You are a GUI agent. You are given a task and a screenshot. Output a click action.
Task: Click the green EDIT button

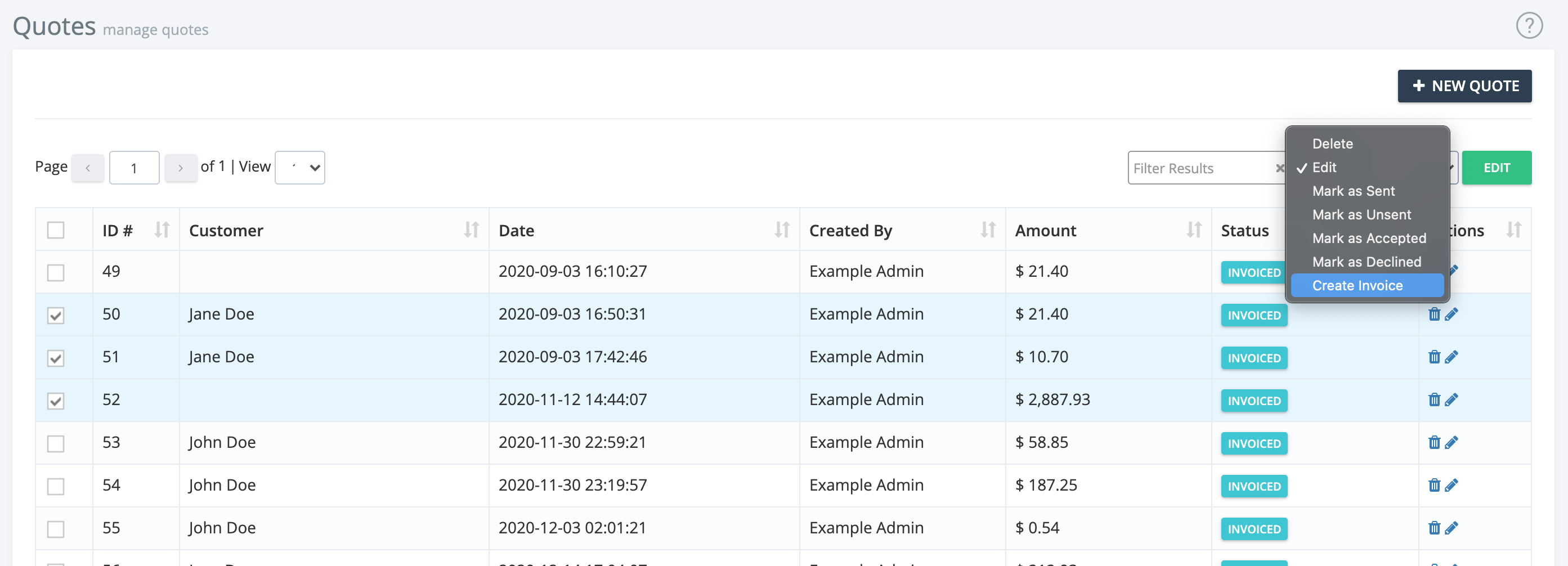tap(1497, 167)
